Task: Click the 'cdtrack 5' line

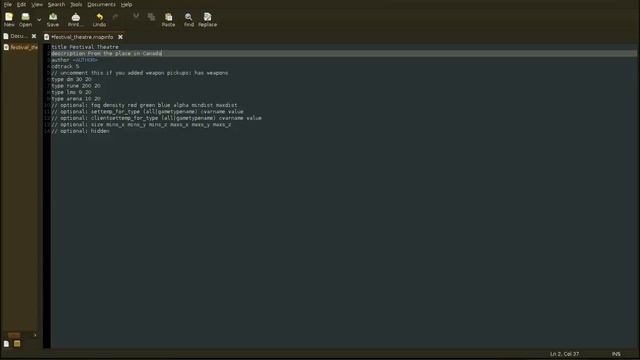Action: 65,67
